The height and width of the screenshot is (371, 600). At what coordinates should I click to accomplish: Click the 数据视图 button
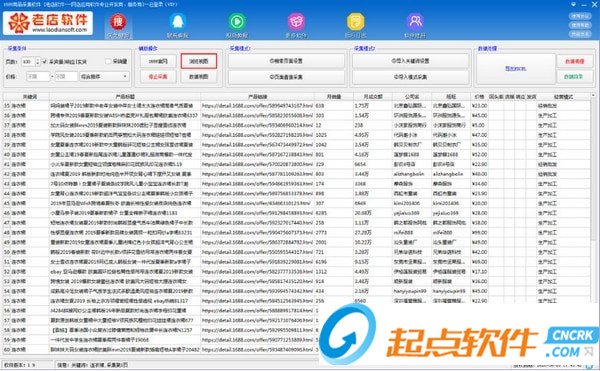[x=199, y=76]
